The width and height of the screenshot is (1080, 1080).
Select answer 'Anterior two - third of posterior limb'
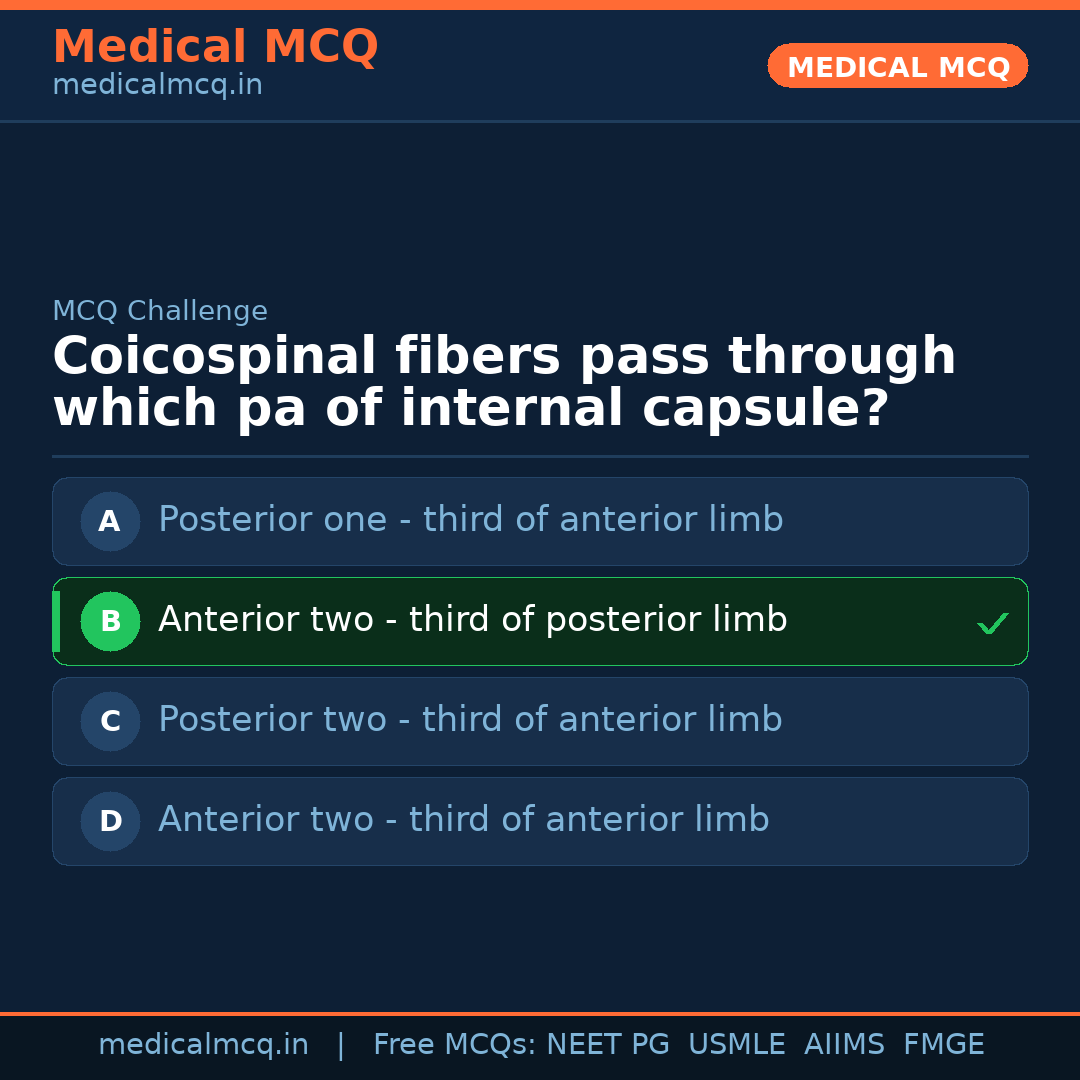coord(472,620)
